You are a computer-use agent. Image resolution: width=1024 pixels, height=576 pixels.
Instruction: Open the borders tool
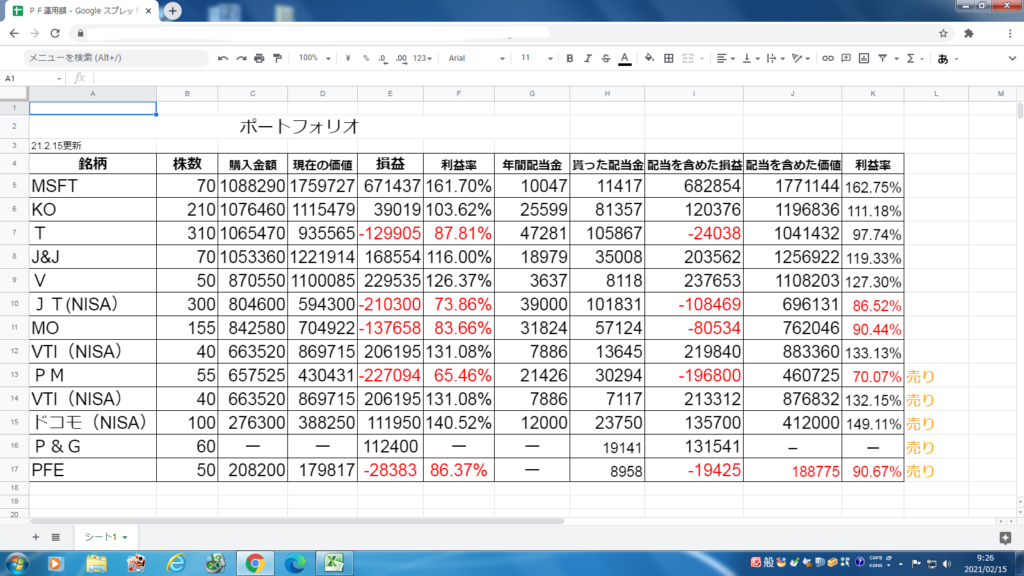click(669, 58)
